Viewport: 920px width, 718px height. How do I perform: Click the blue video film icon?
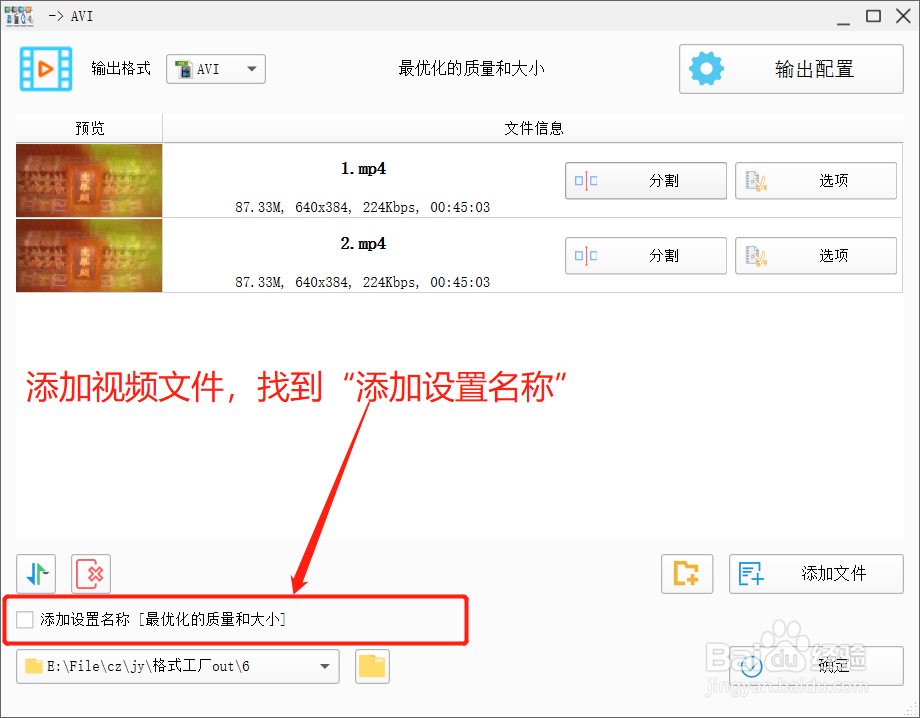(x=46, y=69)
